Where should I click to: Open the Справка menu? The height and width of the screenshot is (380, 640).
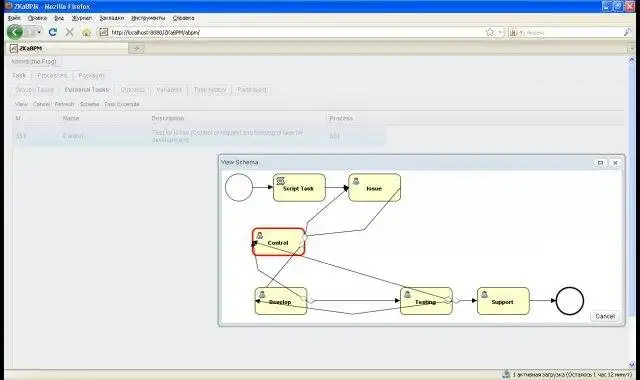tap(183, 18)
